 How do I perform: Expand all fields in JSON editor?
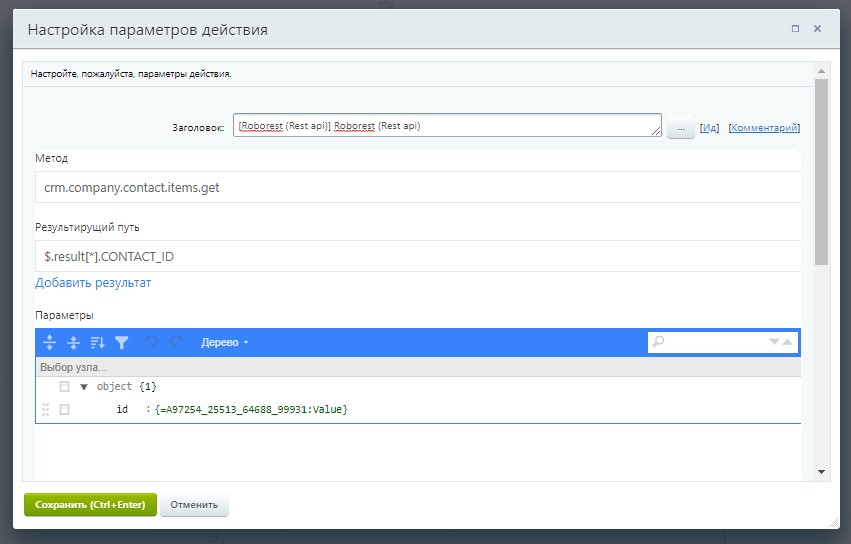(49, 342)
